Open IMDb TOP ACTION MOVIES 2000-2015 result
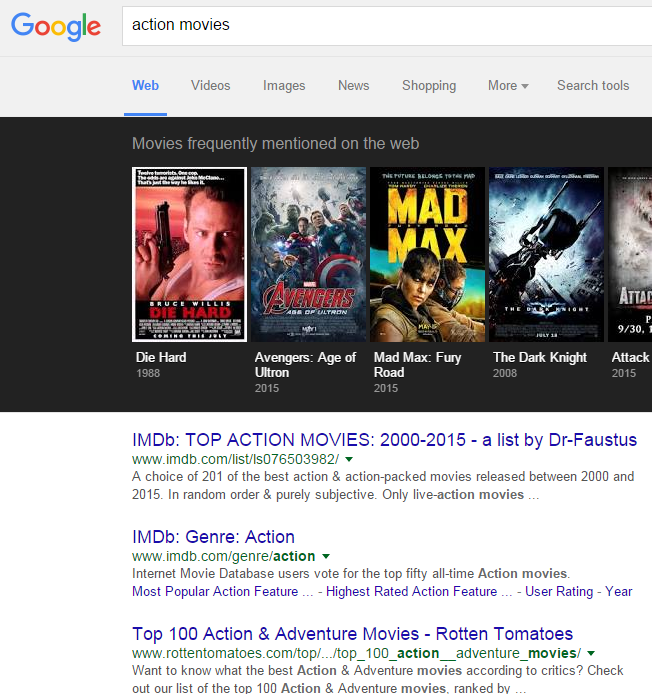652x694 pixels. pyautogui.click(x=384, y=440)
